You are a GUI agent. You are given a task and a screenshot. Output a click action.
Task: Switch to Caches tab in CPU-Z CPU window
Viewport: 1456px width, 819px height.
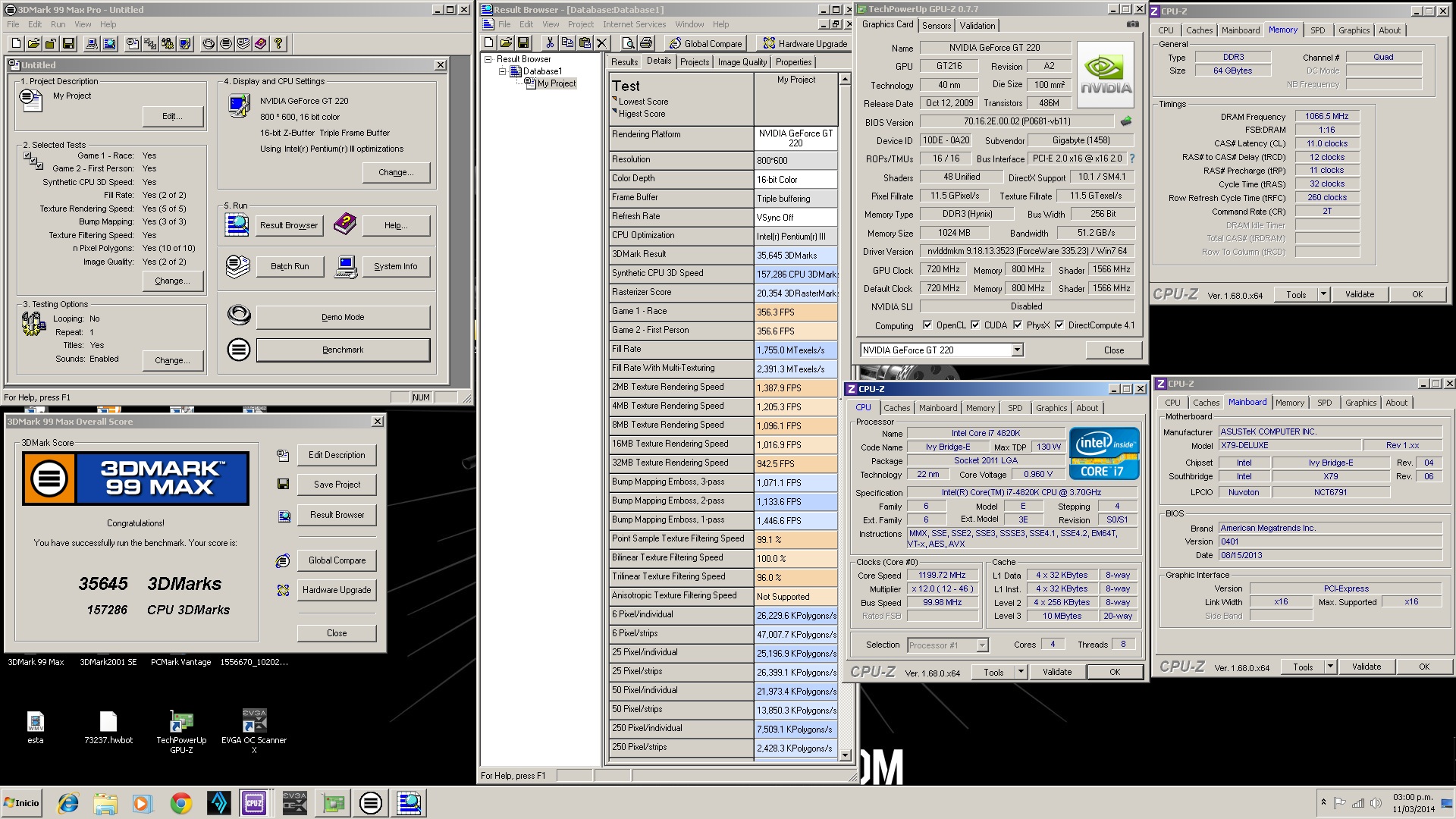pos(896,408)
